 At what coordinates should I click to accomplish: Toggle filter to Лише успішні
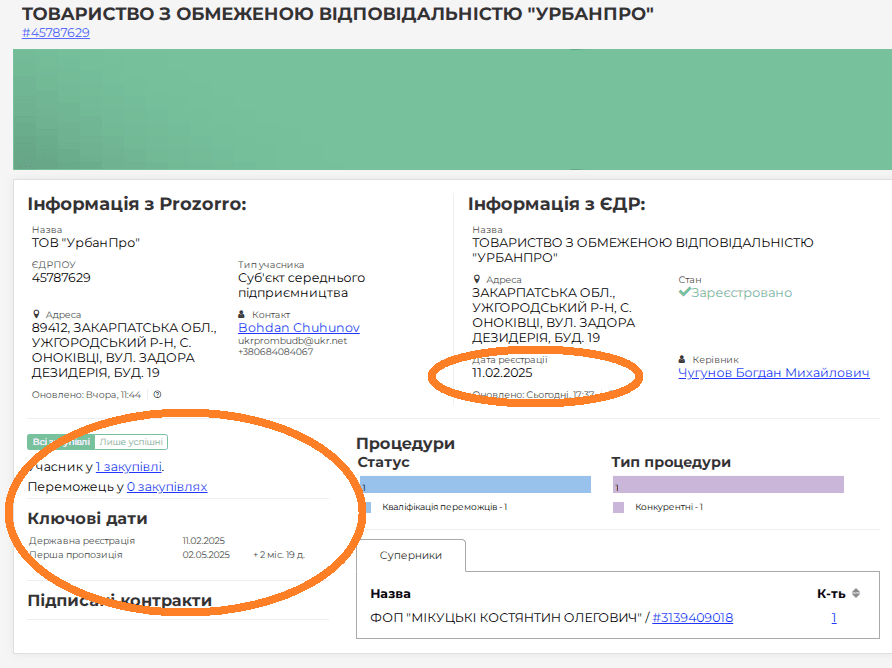pyautogui.click(x=131, y=442)
